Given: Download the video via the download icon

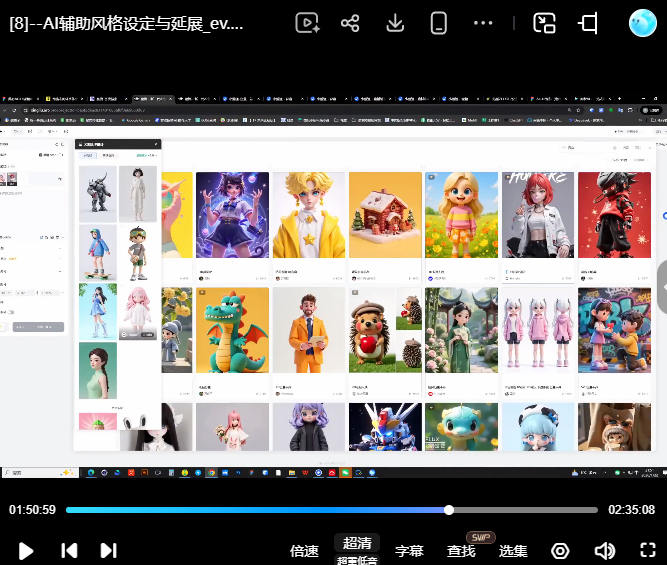Looking at the screenshot, I should pyautogui.click(x=395, y=23).
